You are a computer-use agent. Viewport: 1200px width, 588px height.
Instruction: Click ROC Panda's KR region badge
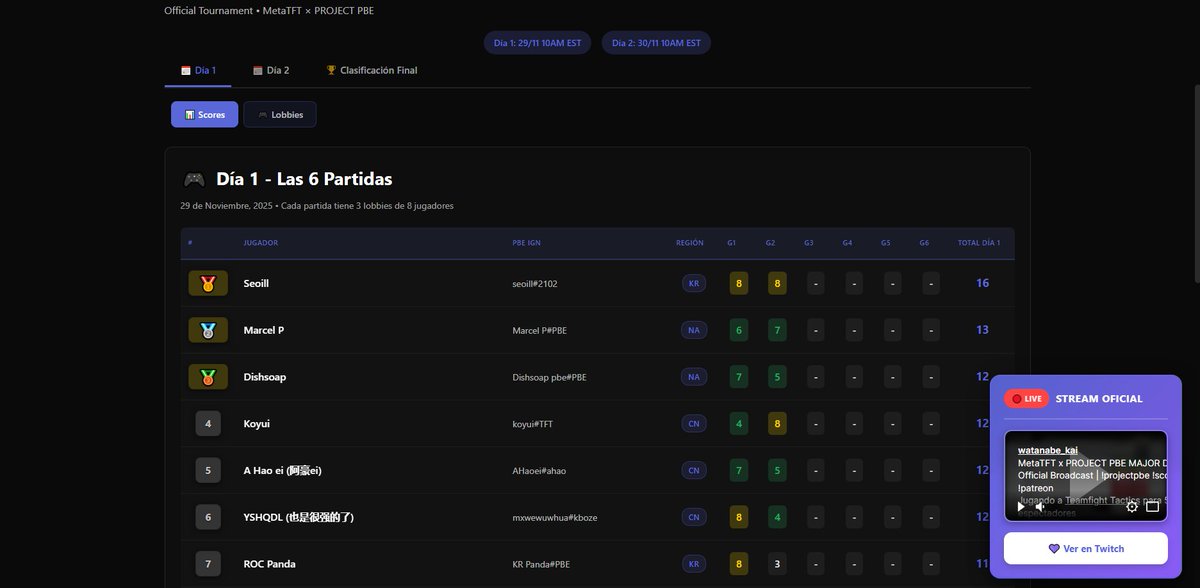click(693, 564)
